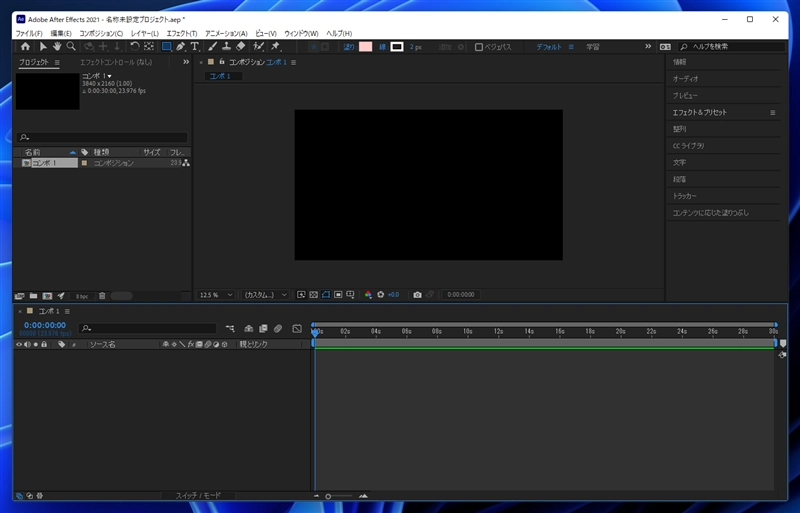Screen dimensions: 800x513
Task: Select the 学習 workspace
Action: (x=593, y=46)
